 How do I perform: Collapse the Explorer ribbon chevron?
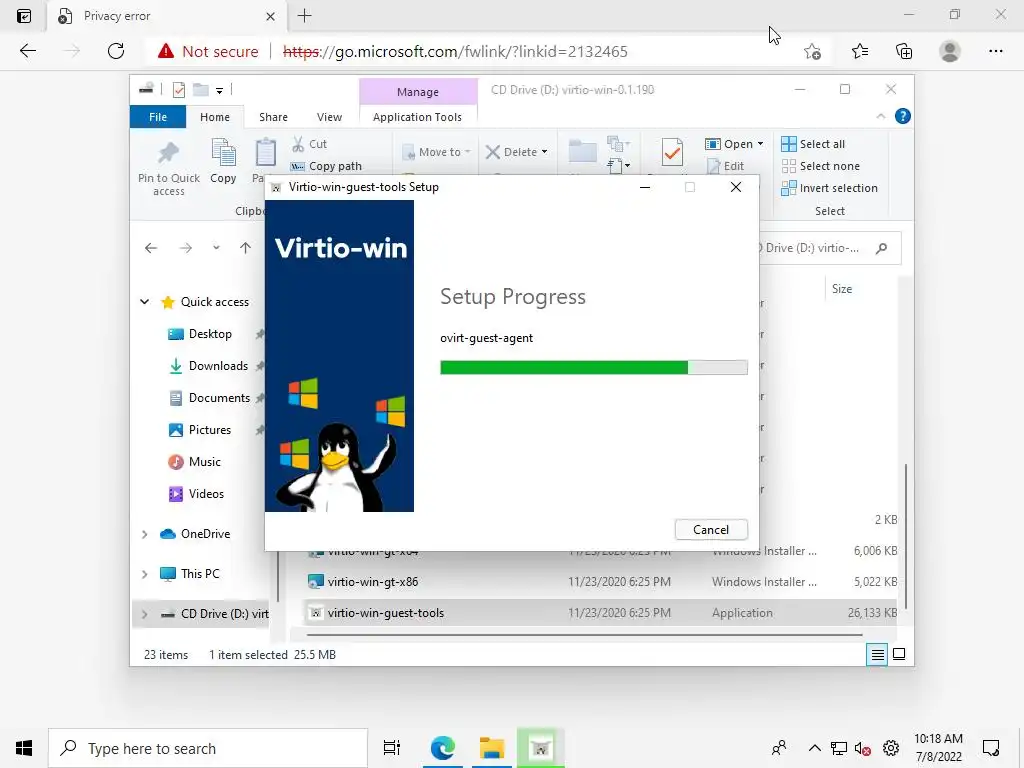(x=880, y=116)
